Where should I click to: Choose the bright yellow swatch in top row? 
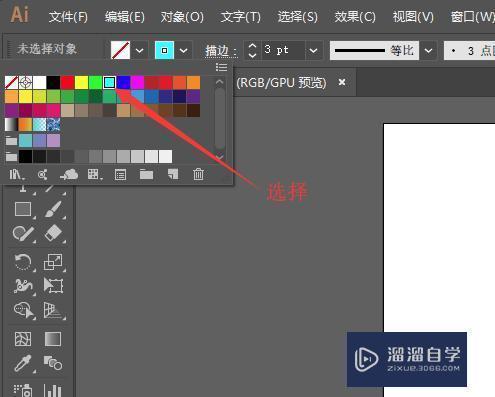coord(81,82)
